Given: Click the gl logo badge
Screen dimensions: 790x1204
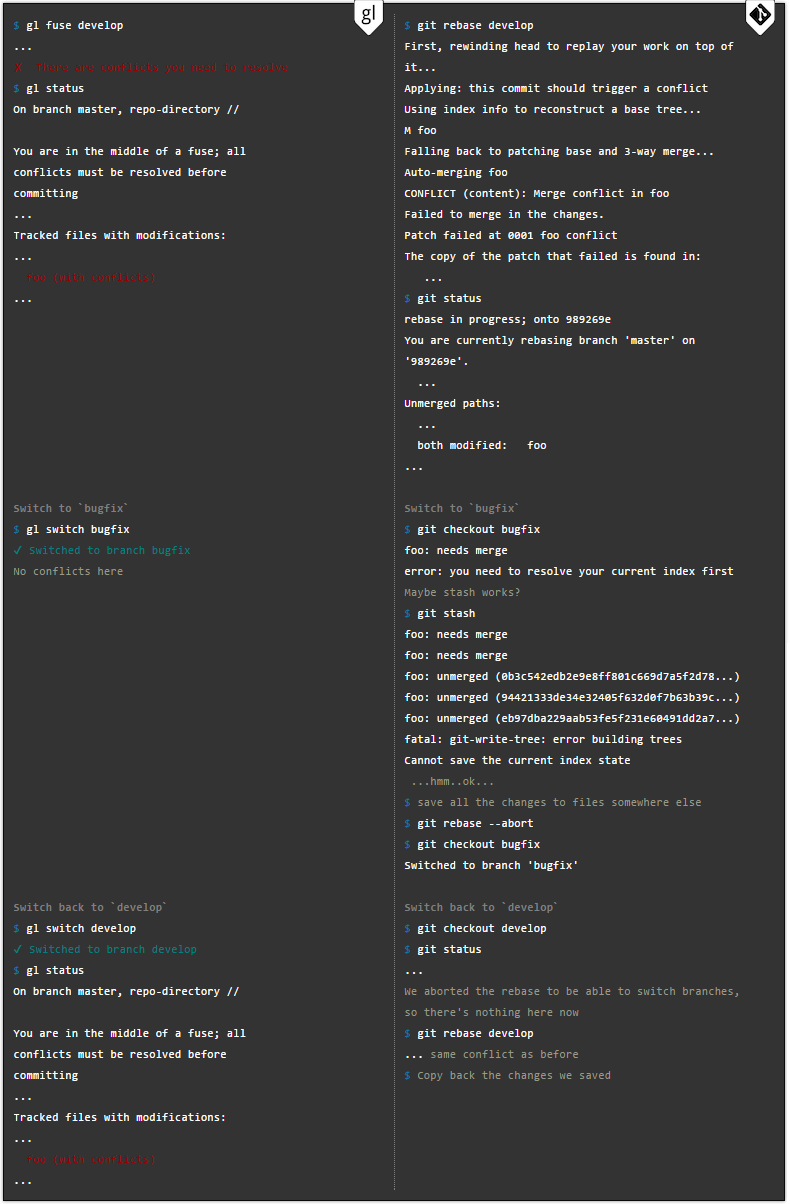Looking at the screenshot, I should 369,14.
